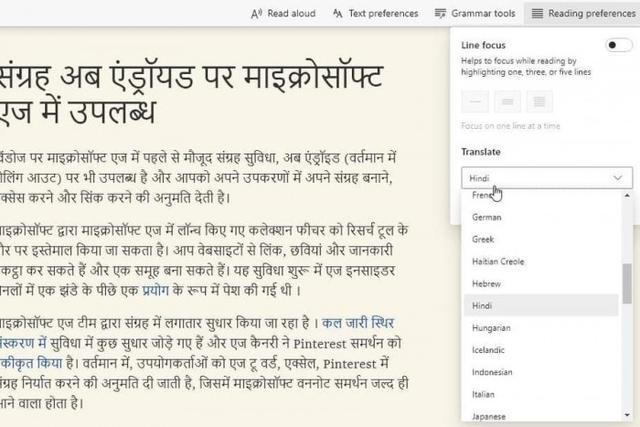Turn on the Line focus toggle

619,45
